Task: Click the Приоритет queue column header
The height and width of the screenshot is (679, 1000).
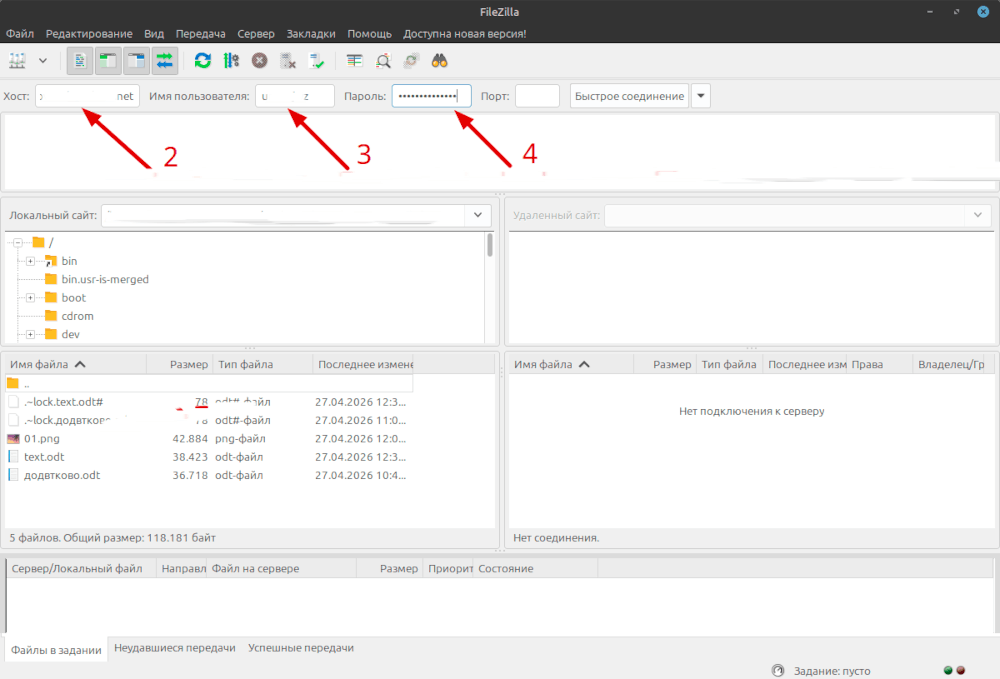Action: [x=448, y=568]
